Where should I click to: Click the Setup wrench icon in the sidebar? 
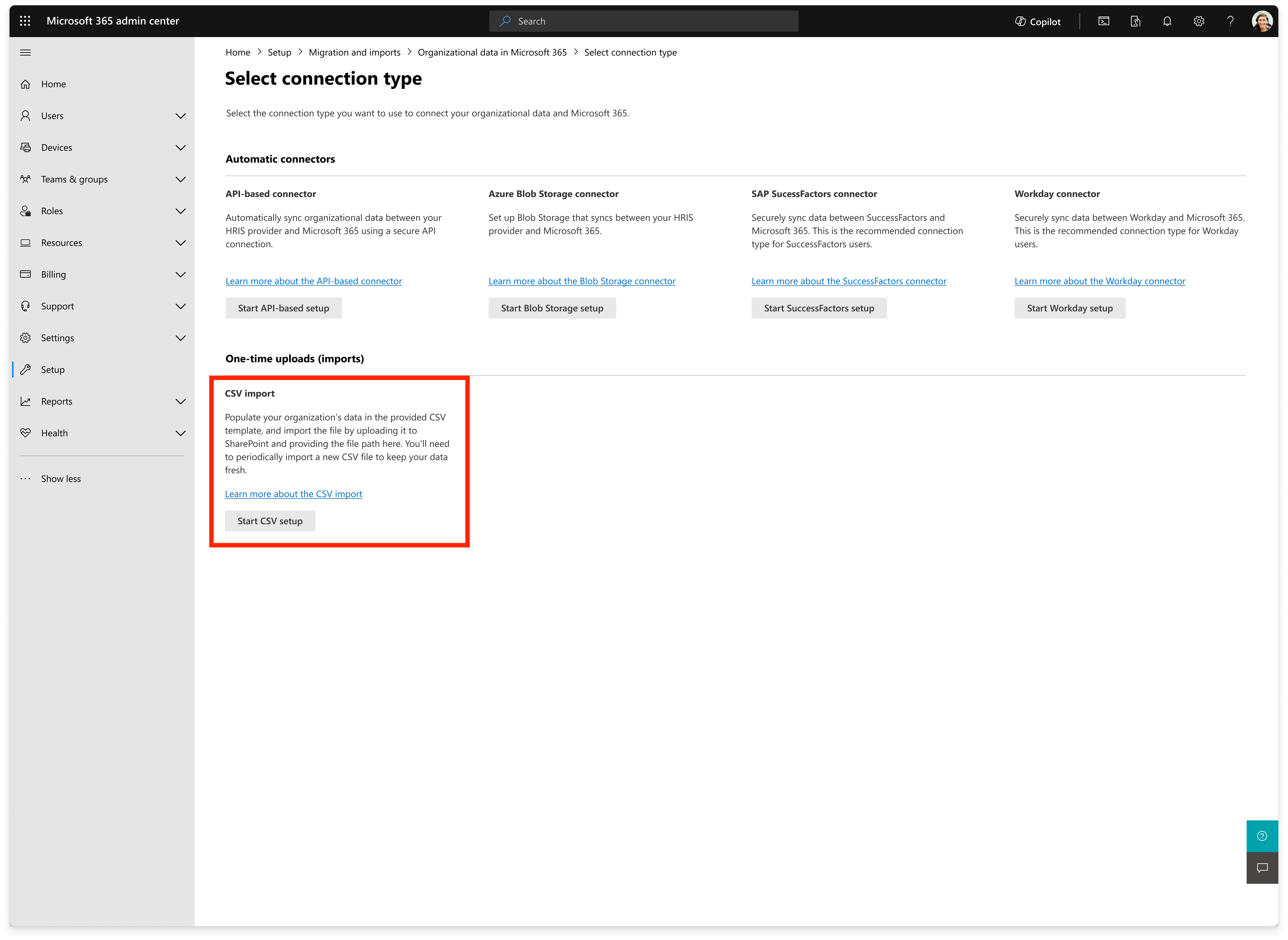pos(25,370)
